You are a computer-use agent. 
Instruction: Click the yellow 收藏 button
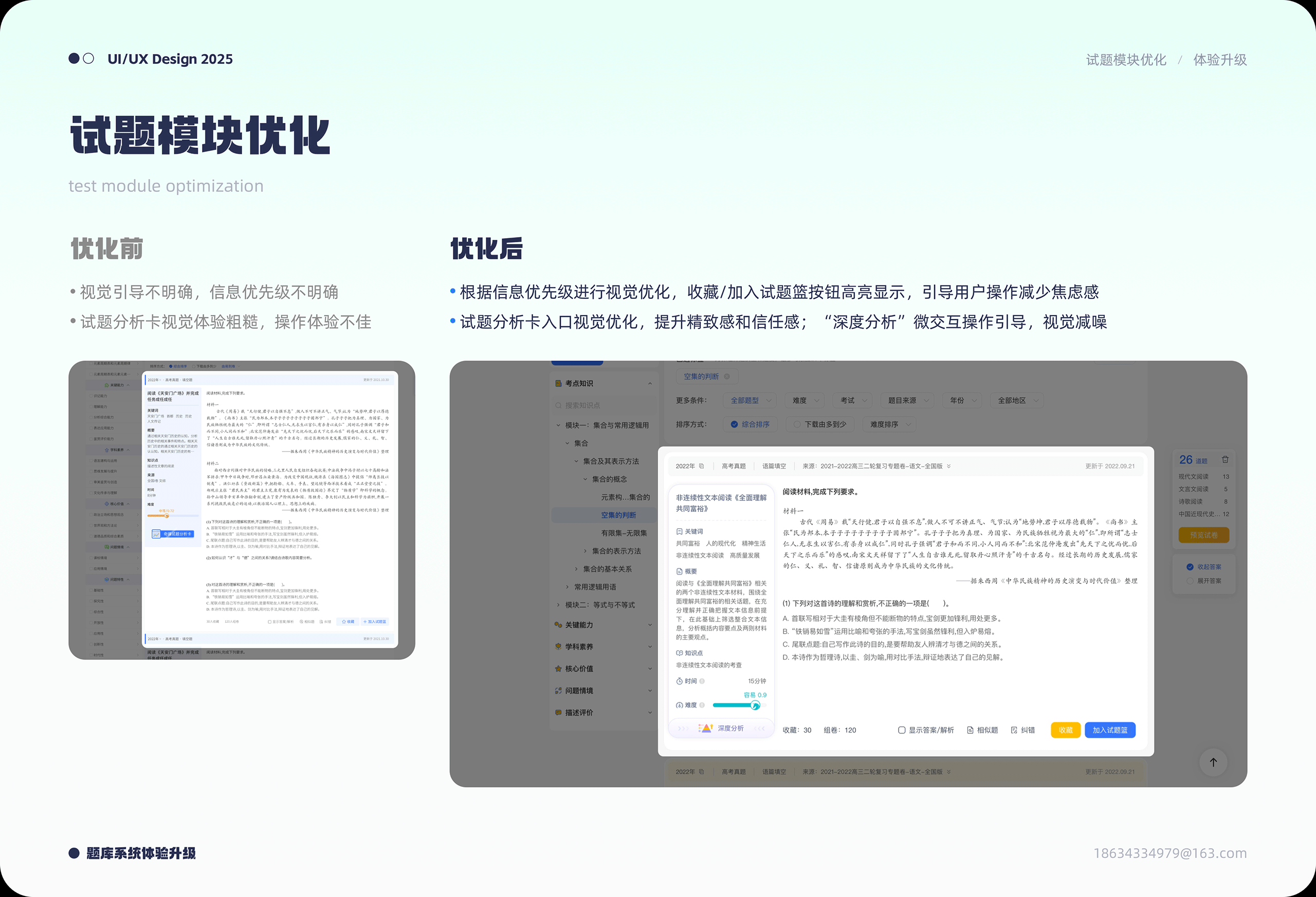1065,730
